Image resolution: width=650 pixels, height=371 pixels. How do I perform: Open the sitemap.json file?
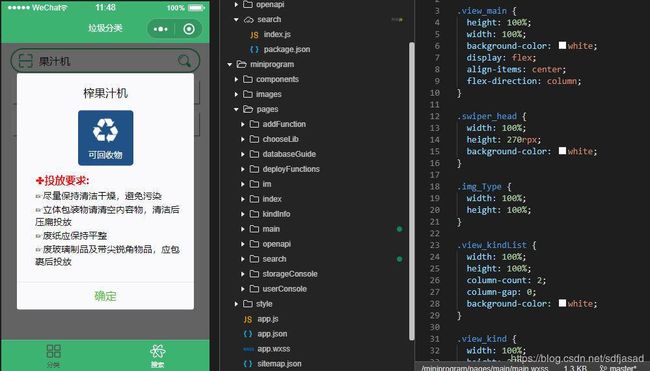tap(279, 364)
